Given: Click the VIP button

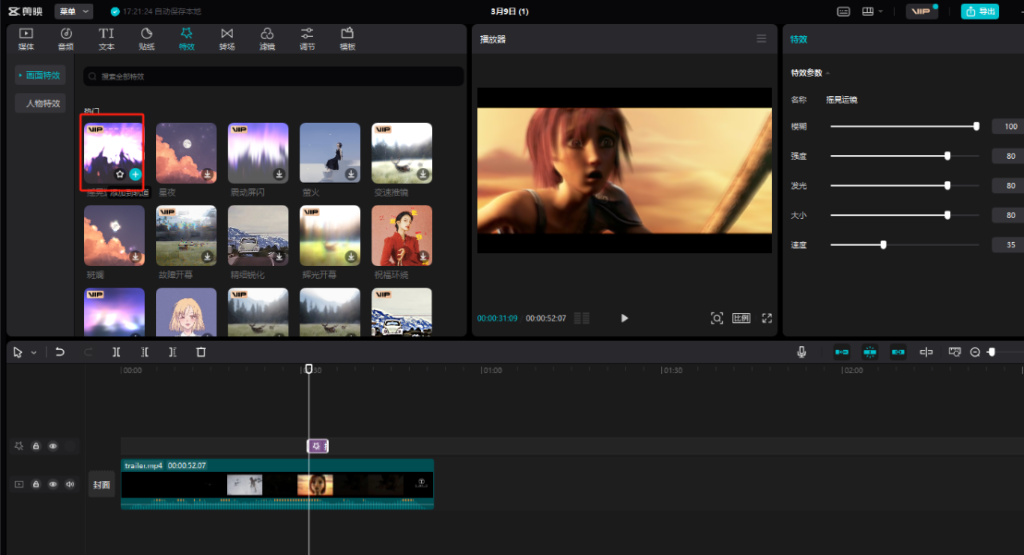Looking at the screenshot, I should (x=921, y=11).
